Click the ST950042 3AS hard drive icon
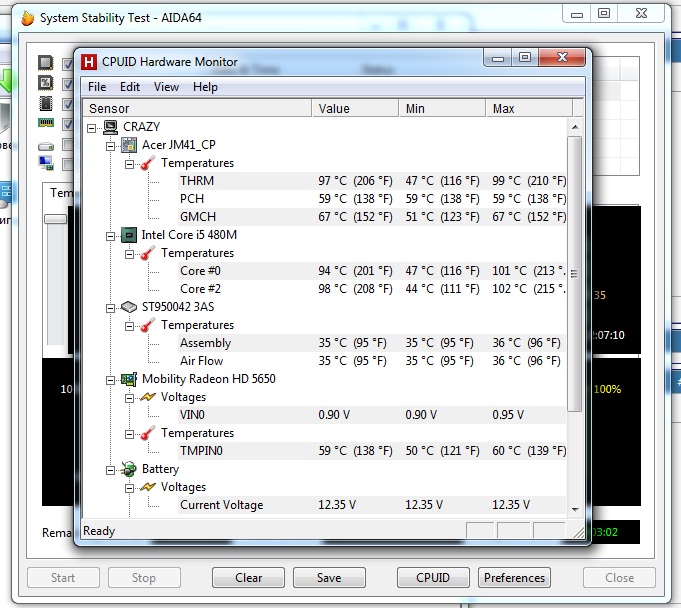681x608 pixels. point(129,307)
